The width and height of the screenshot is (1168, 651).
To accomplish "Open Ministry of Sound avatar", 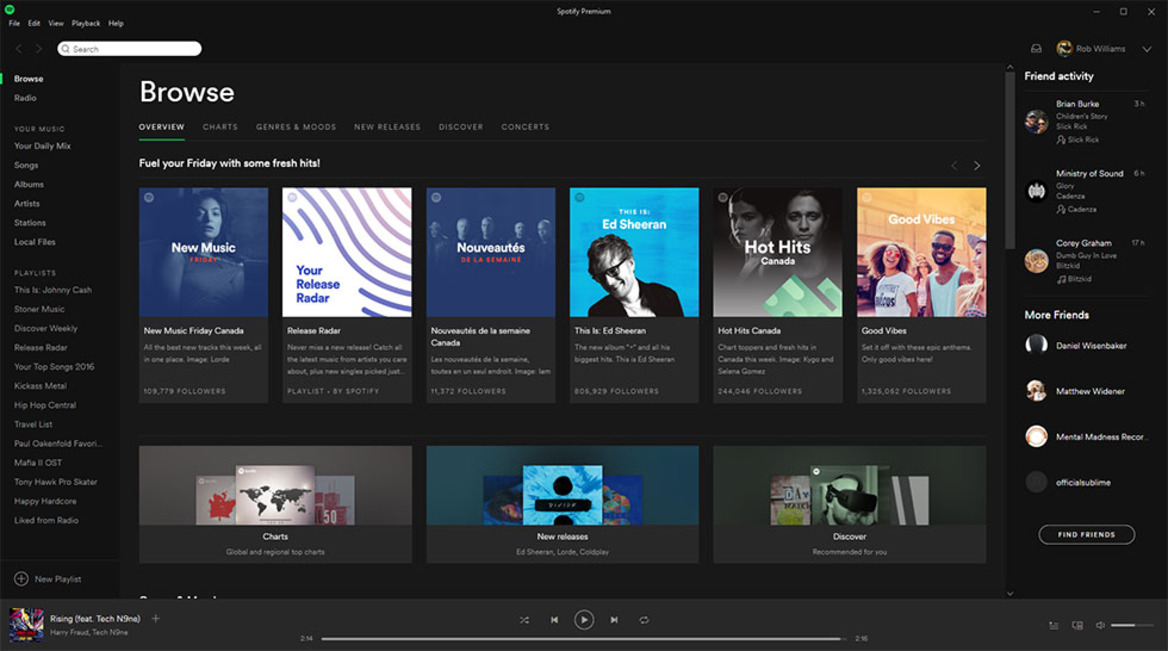I will pos(1036,191).
